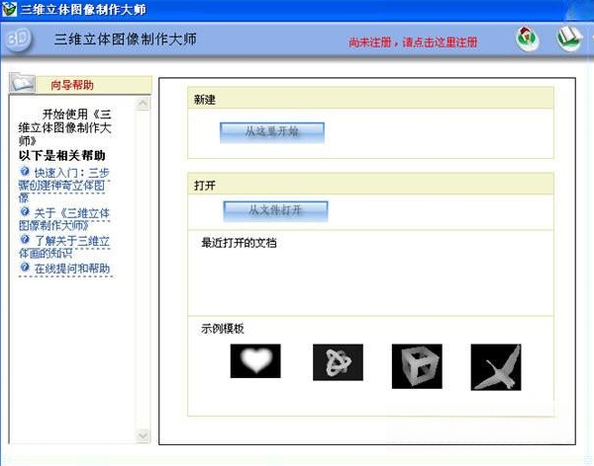Viewport: 594px width, 466px height.
Task: Select the hollow cube sample template
Action: (x=417, y=366)
